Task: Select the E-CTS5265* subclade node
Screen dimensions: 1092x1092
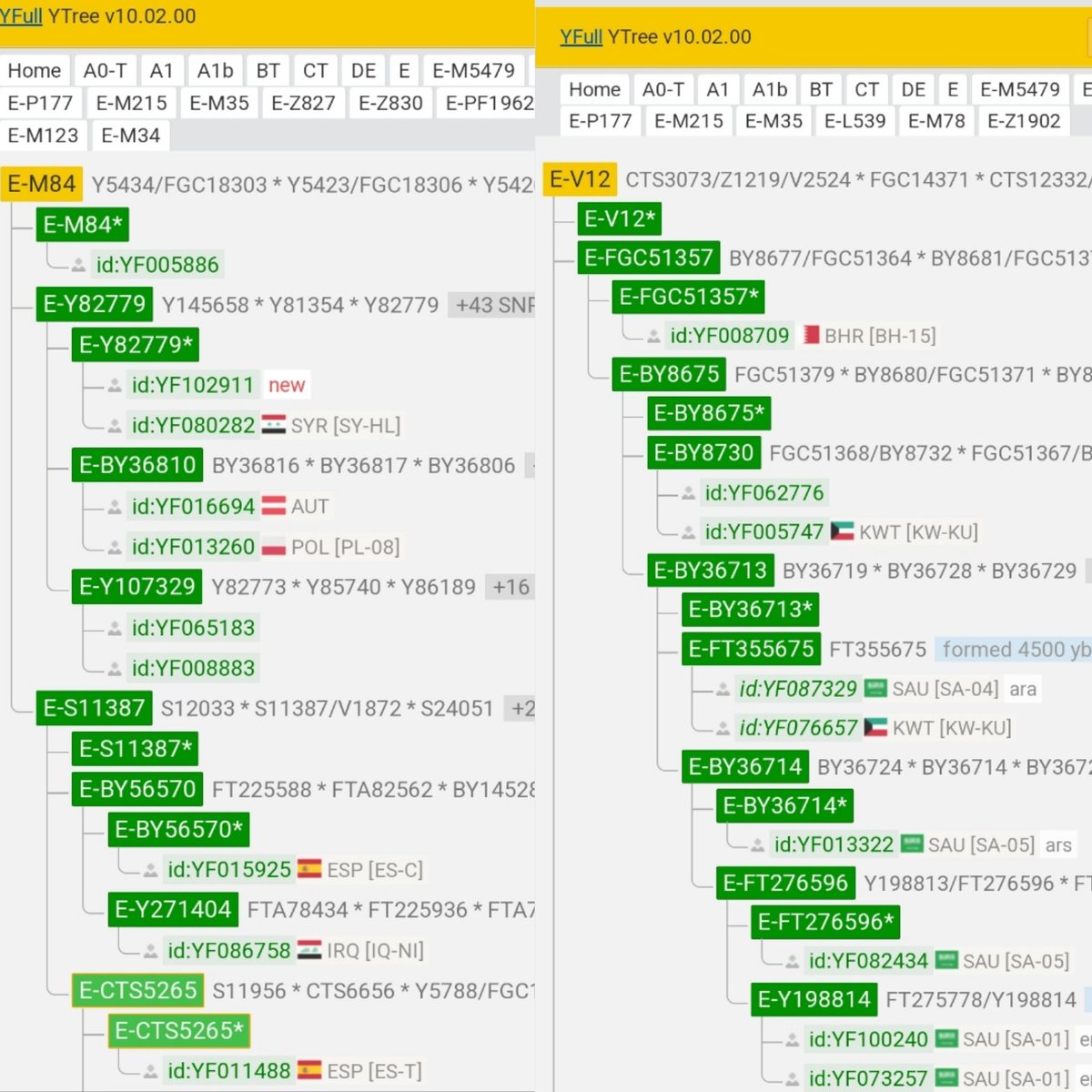Action: point(178,1030)
